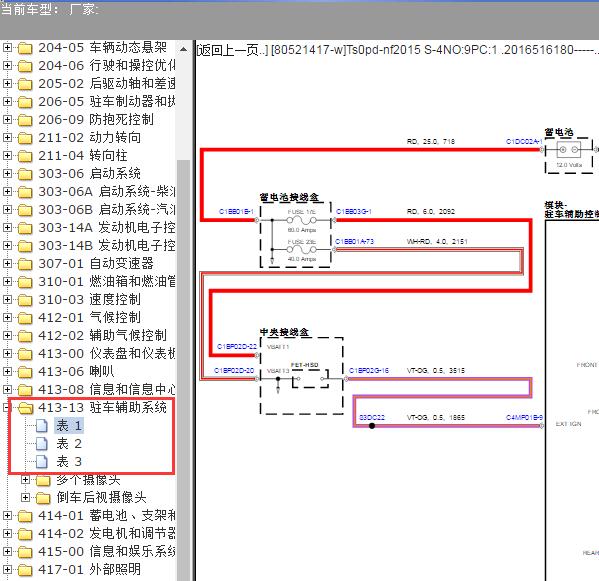The height and width of the screenshot is (581, 599).
Task: Click the folder icon for 303-14B 发动机电子控制
Action: (x=25, y=246)
